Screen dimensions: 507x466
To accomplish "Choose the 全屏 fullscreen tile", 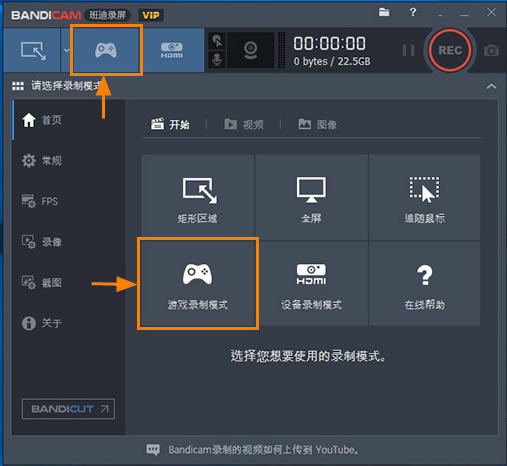I will coord(311,197).
